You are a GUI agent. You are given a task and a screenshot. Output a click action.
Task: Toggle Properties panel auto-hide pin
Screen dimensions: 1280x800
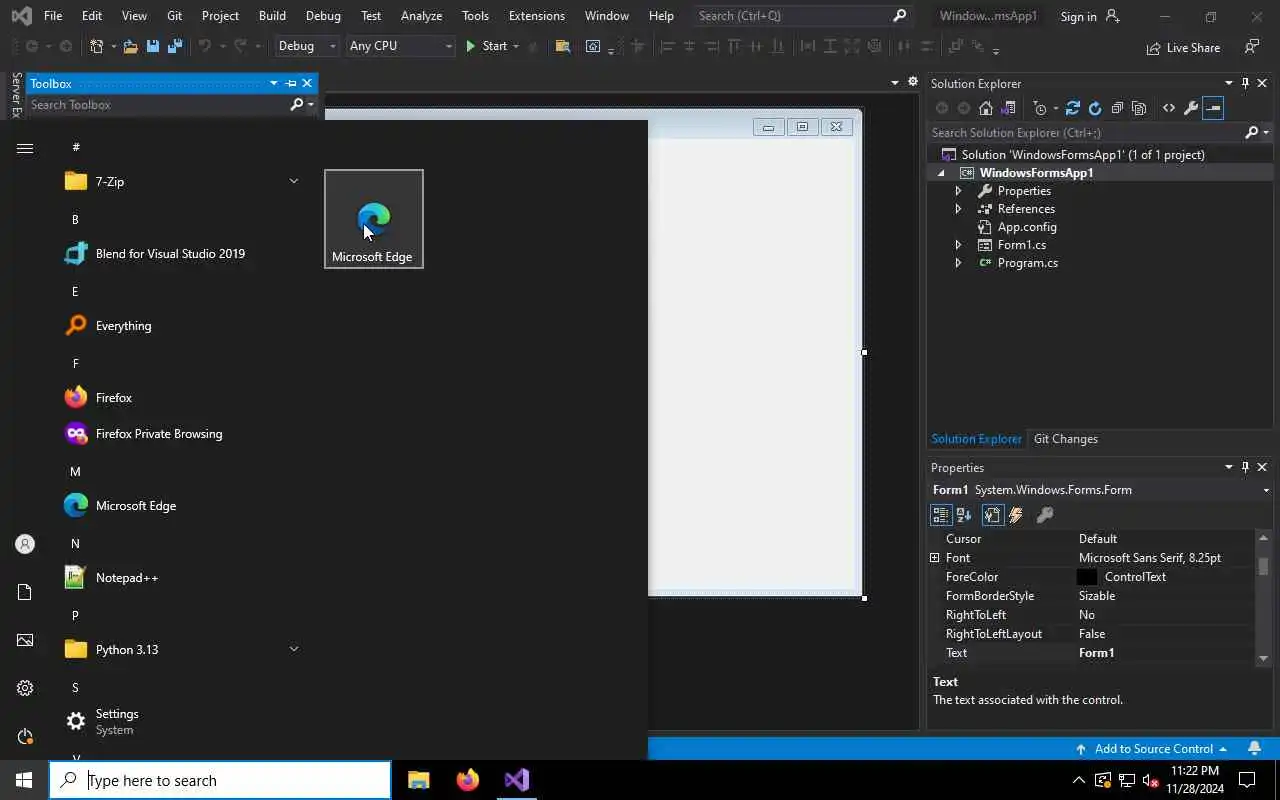[x=1245, y=467]
